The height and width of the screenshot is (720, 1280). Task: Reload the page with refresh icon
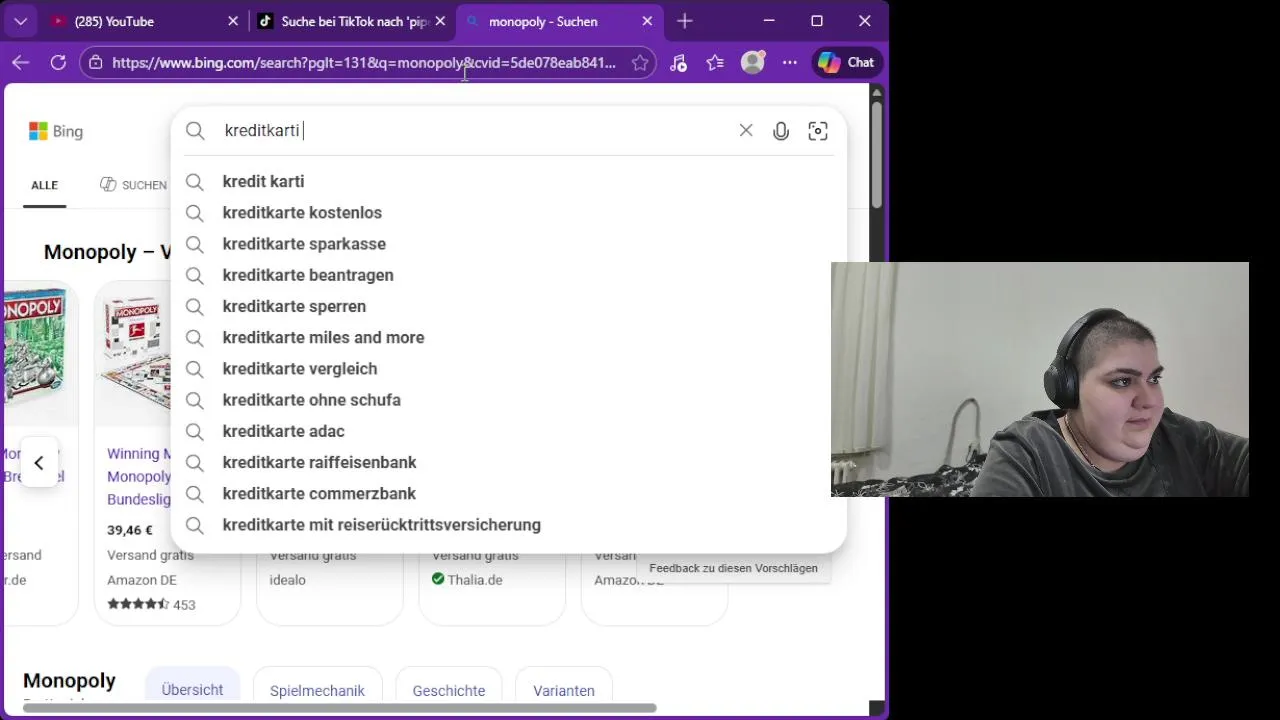(58, 63)
